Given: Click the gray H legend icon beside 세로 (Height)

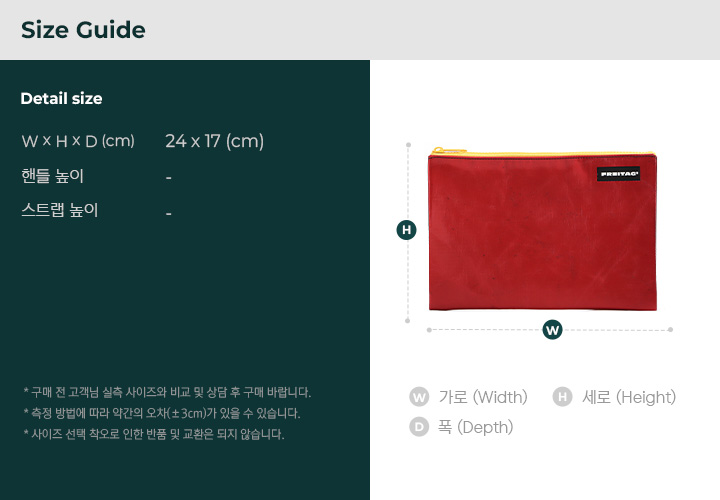Looking at the screenshot, I should click(x=562, y=397).
